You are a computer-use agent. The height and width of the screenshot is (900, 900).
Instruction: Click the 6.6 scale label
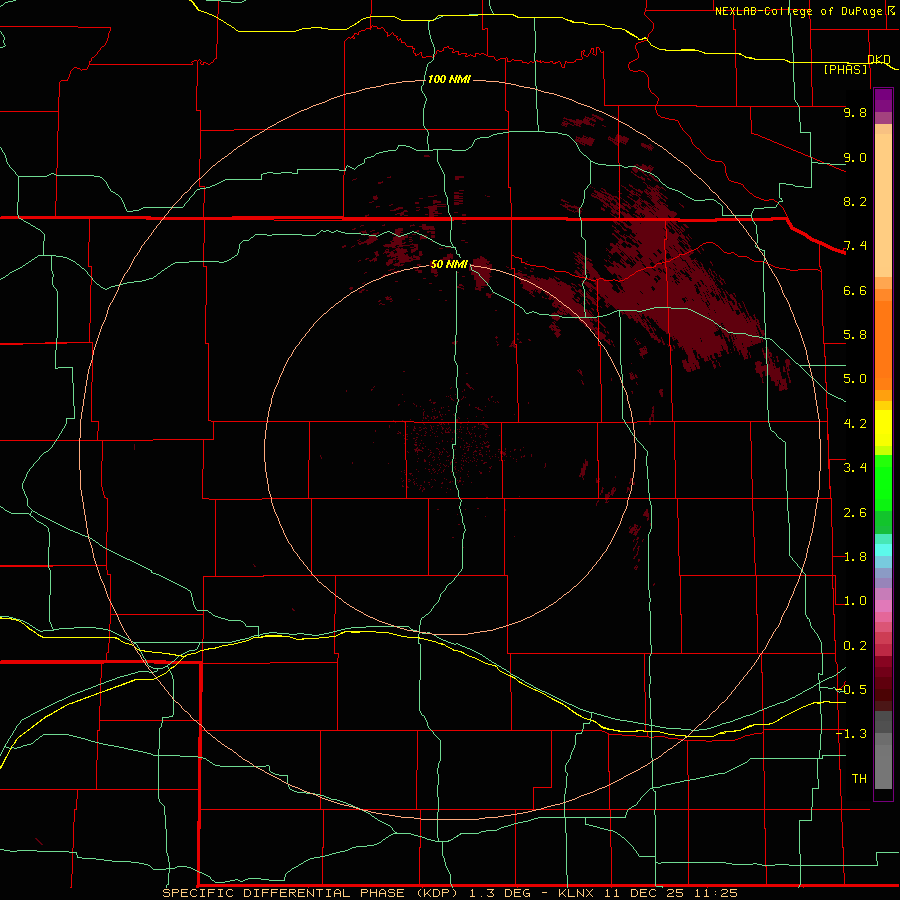[x=855, y=290]
